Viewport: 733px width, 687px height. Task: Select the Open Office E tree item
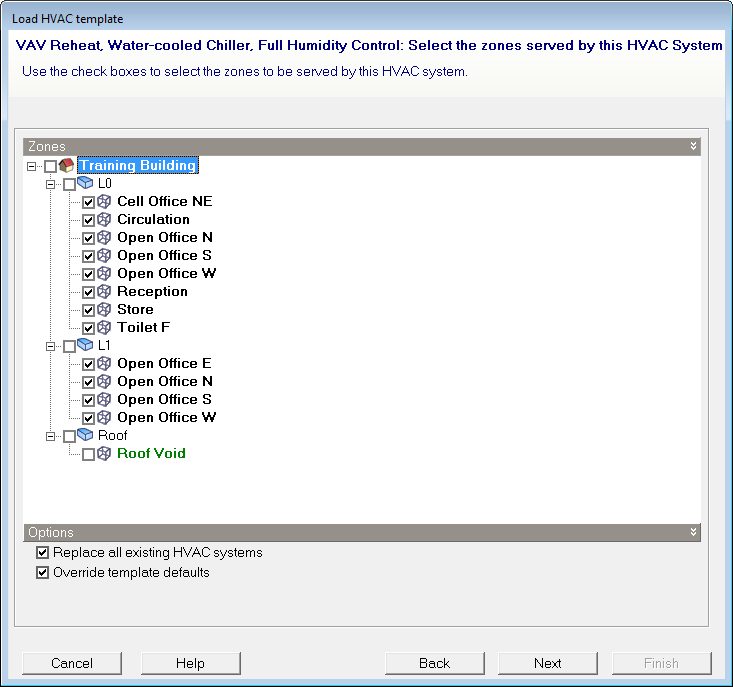point(164,364)
